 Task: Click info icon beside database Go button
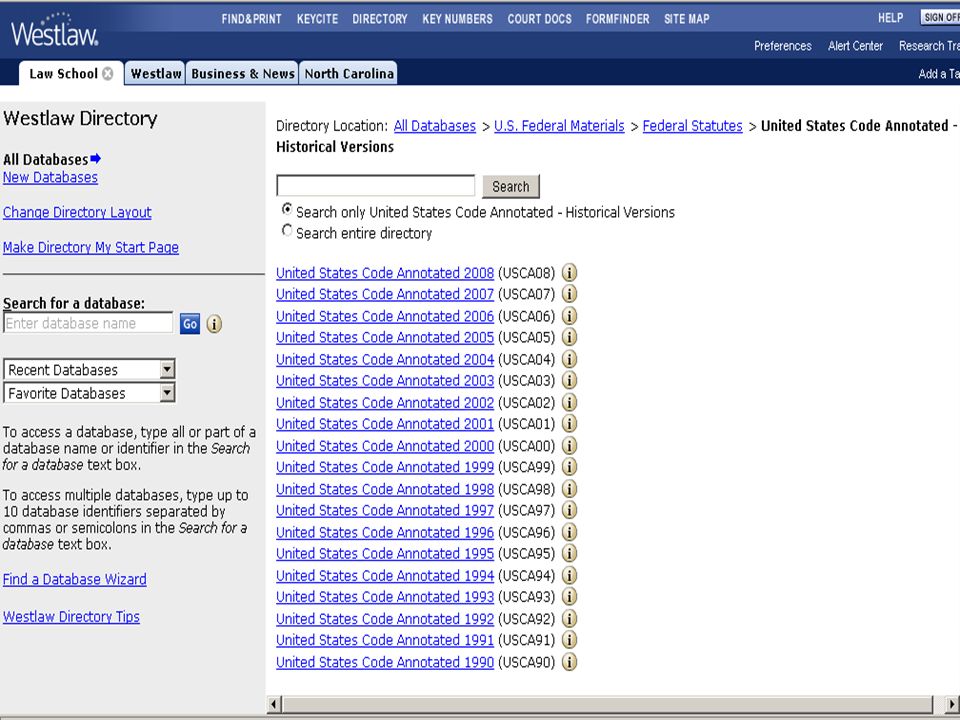(x=214, y=324)
